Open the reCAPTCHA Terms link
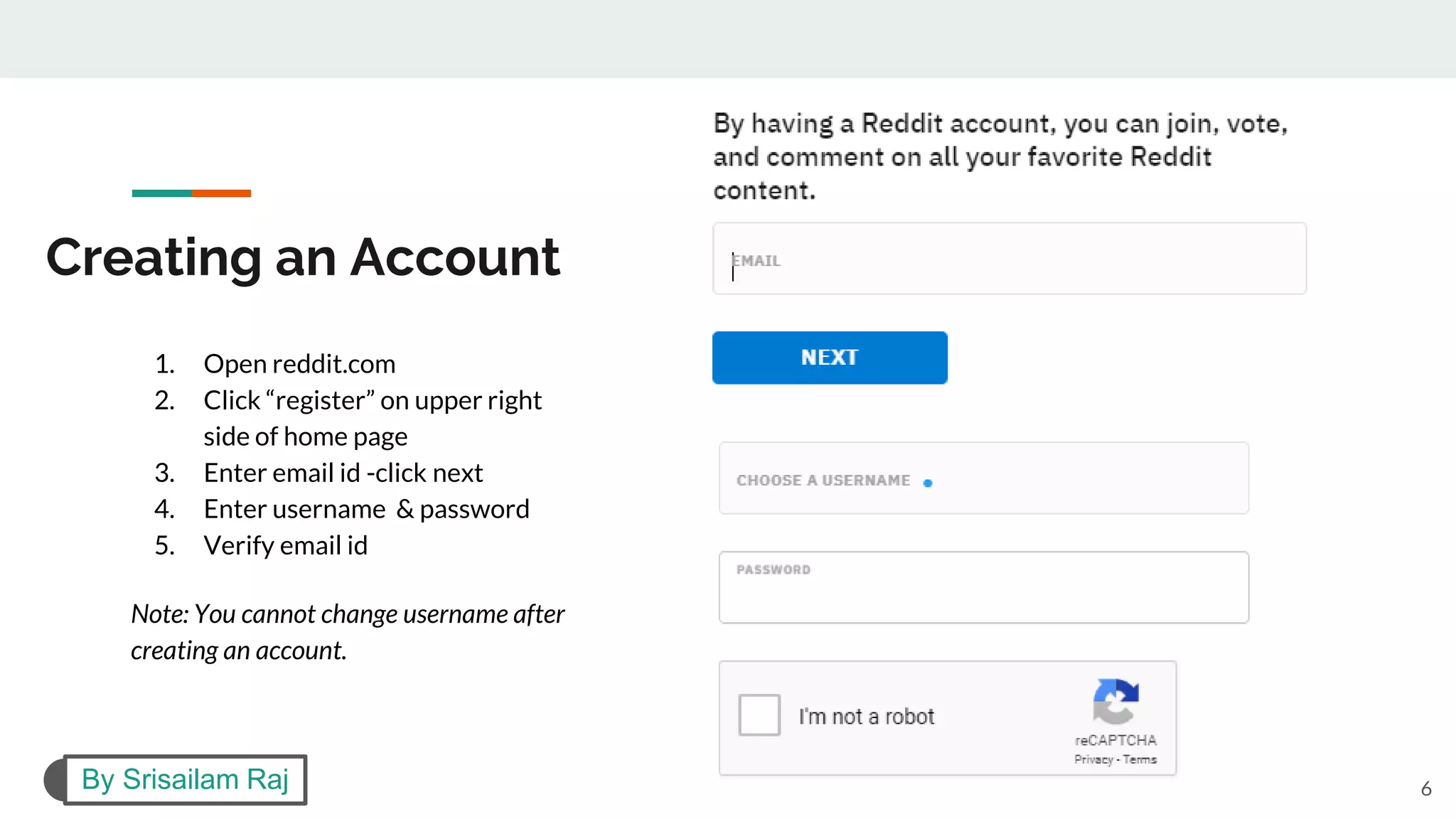The image size is (1456, 819). point(1140,760)
